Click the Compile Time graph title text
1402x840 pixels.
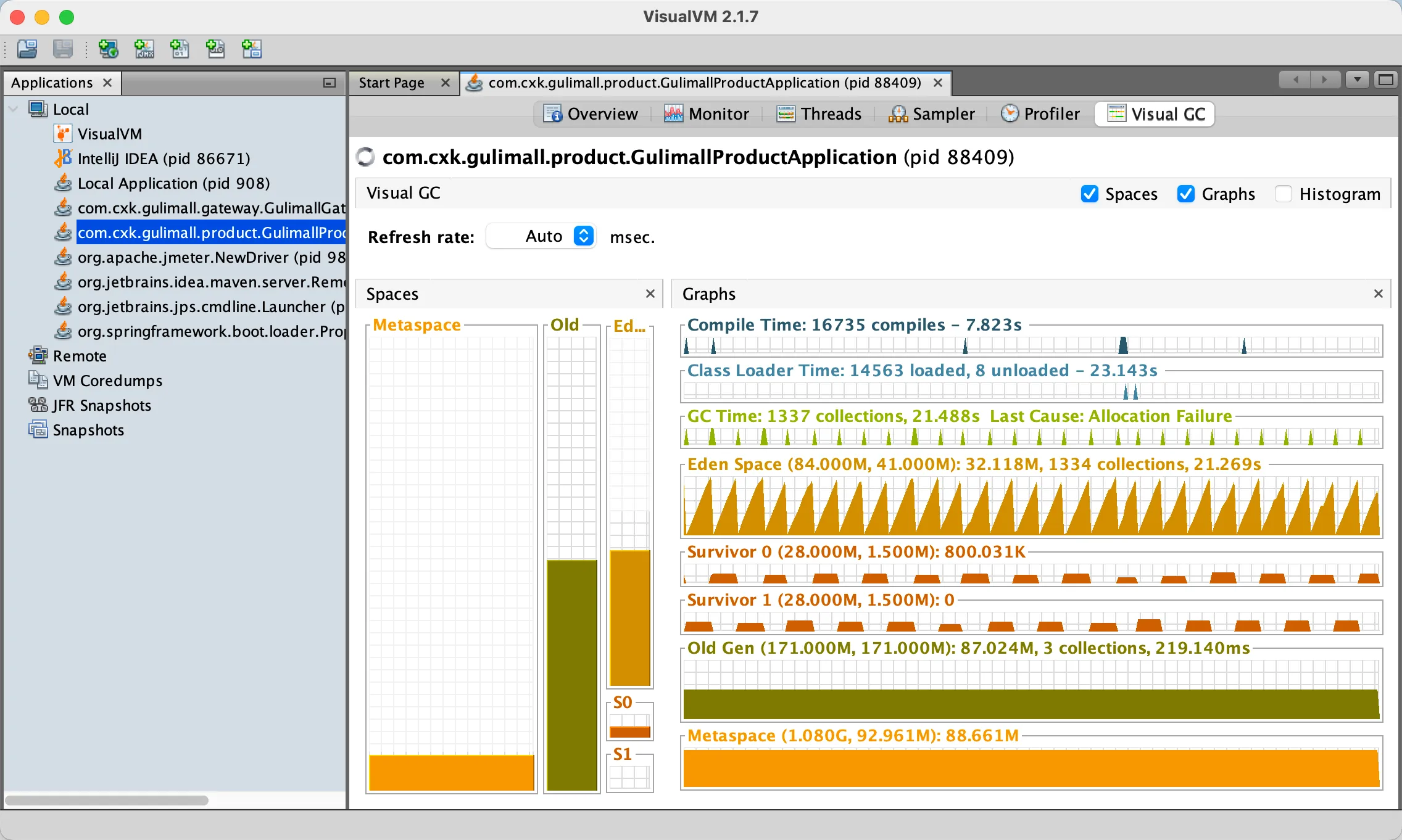(x=855, y=325)
